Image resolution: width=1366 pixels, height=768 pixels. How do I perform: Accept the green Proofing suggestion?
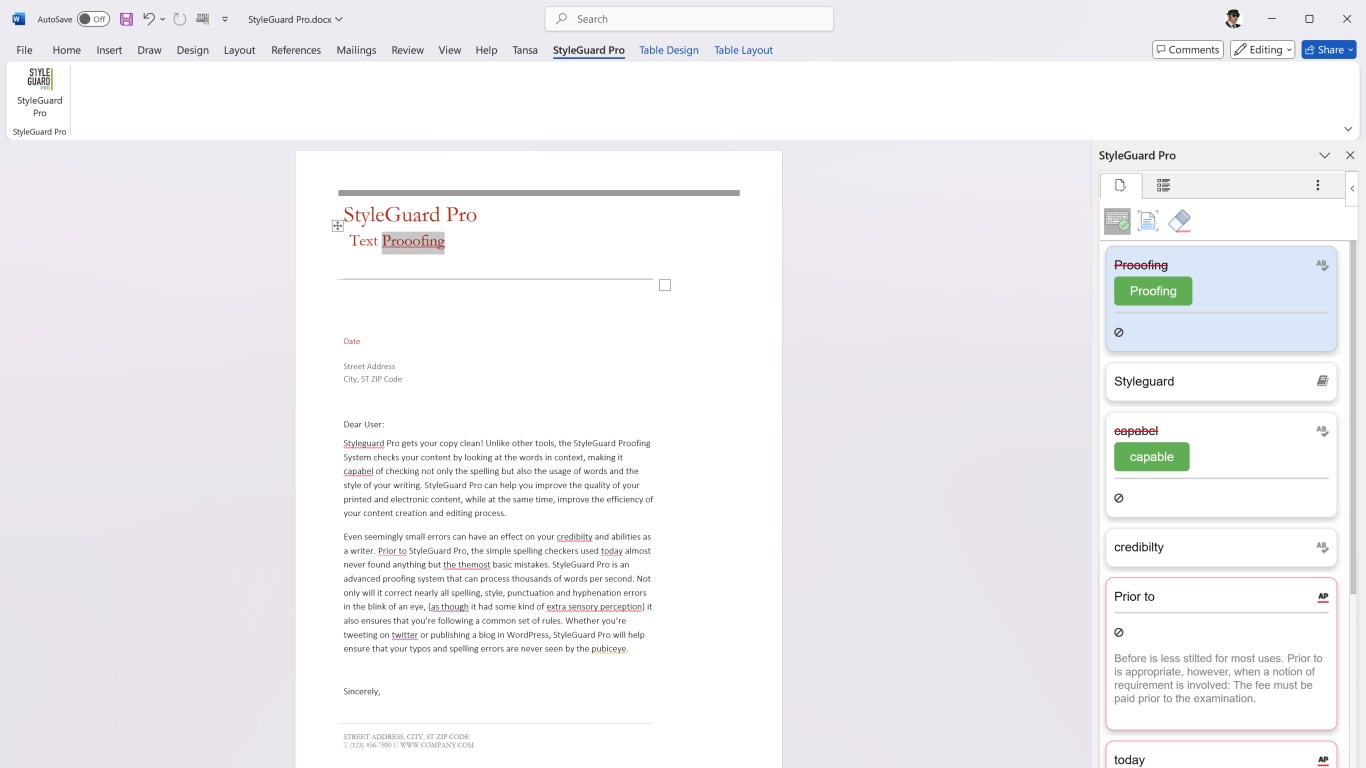coord(1153,291)
